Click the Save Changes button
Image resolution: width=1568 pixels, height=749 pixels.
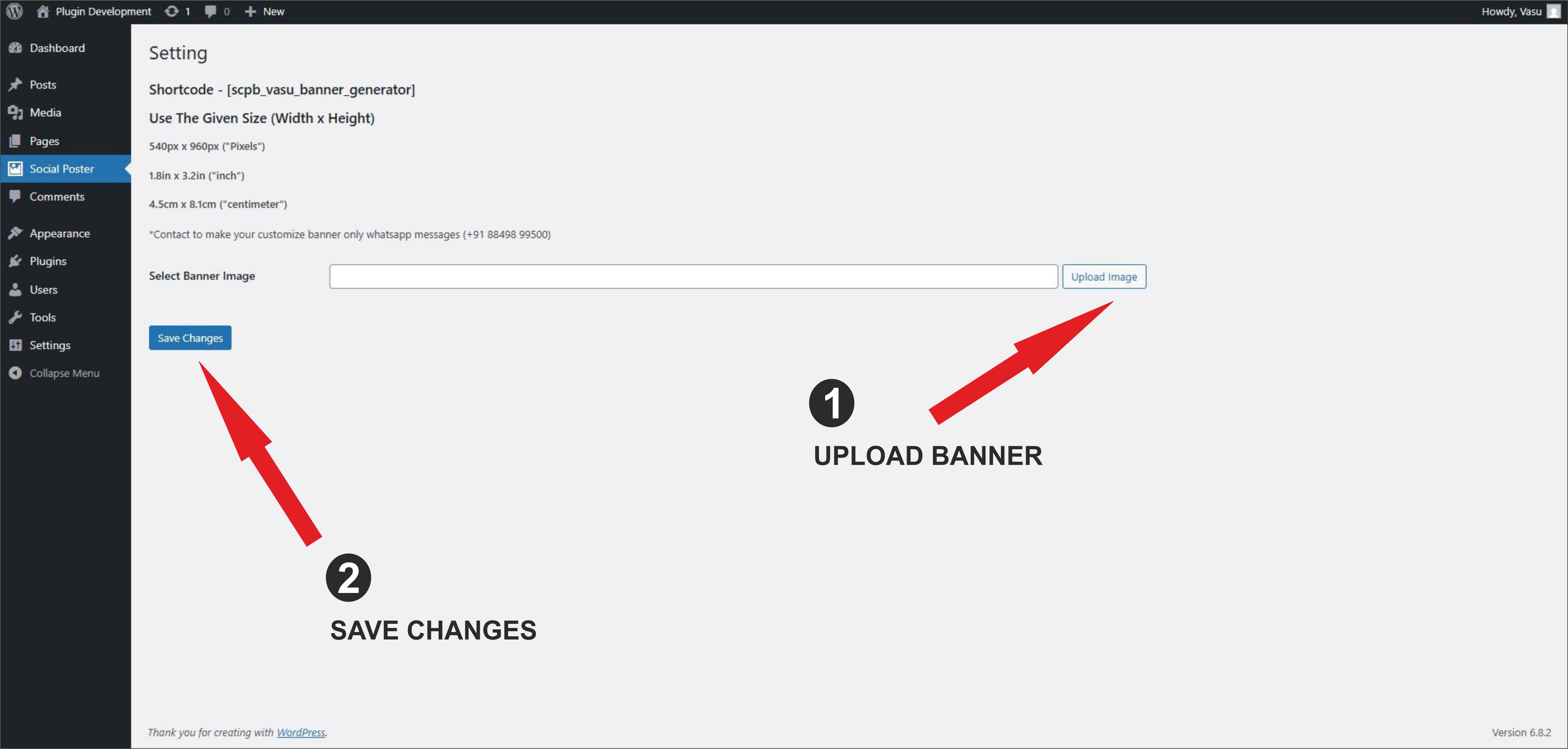tap(190, 338)
